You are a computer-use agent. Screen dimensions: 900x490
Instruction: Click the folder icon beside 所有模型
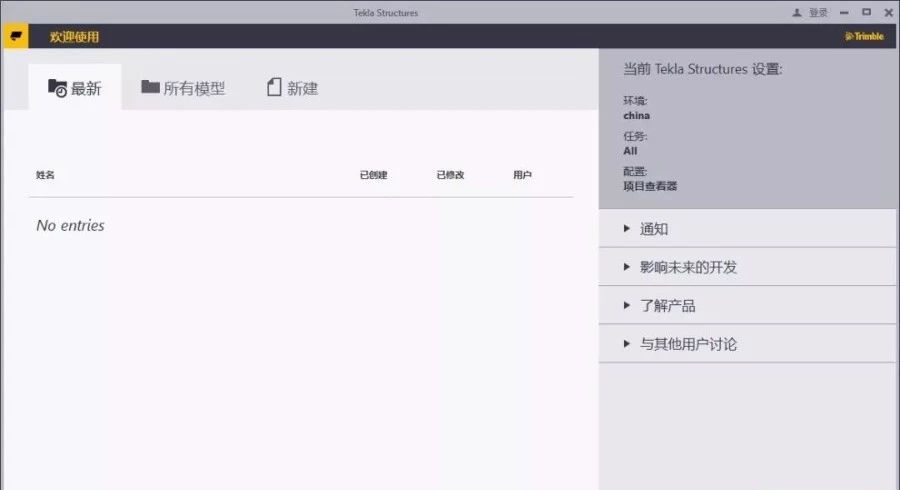[x=150, y=87]
